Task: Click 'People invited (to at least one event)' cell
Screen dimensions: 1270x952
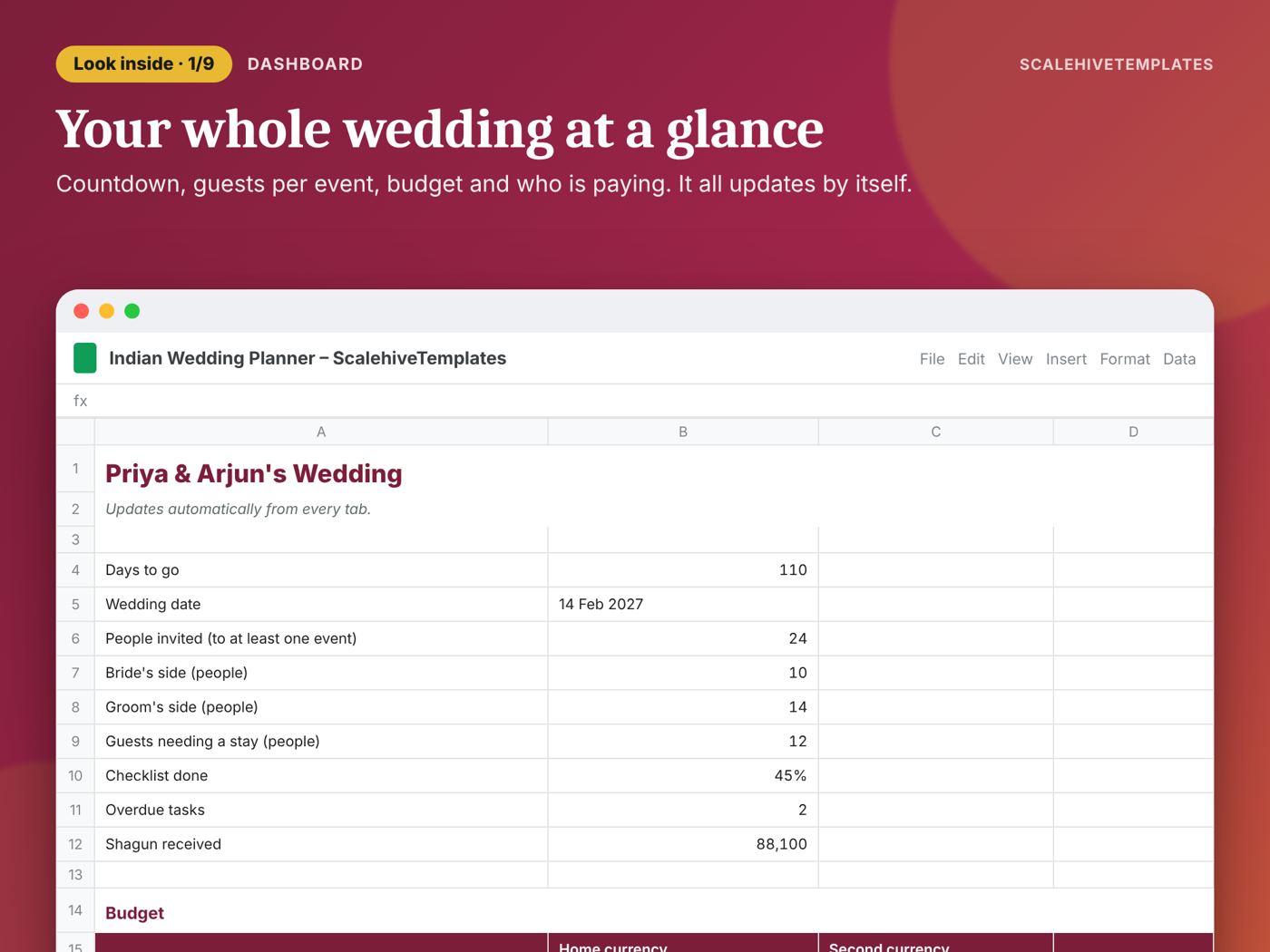Action: click(x=321, y=639)
